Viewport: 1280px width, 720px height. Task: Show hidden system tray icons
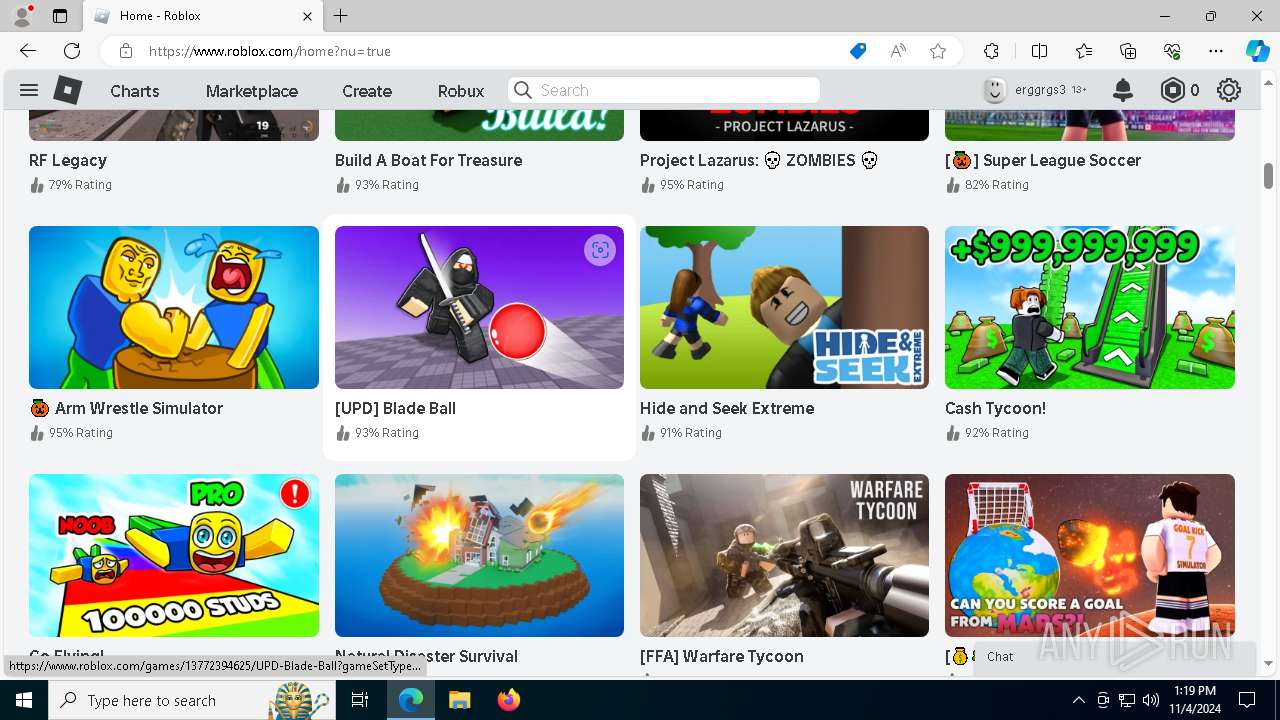1078,700
